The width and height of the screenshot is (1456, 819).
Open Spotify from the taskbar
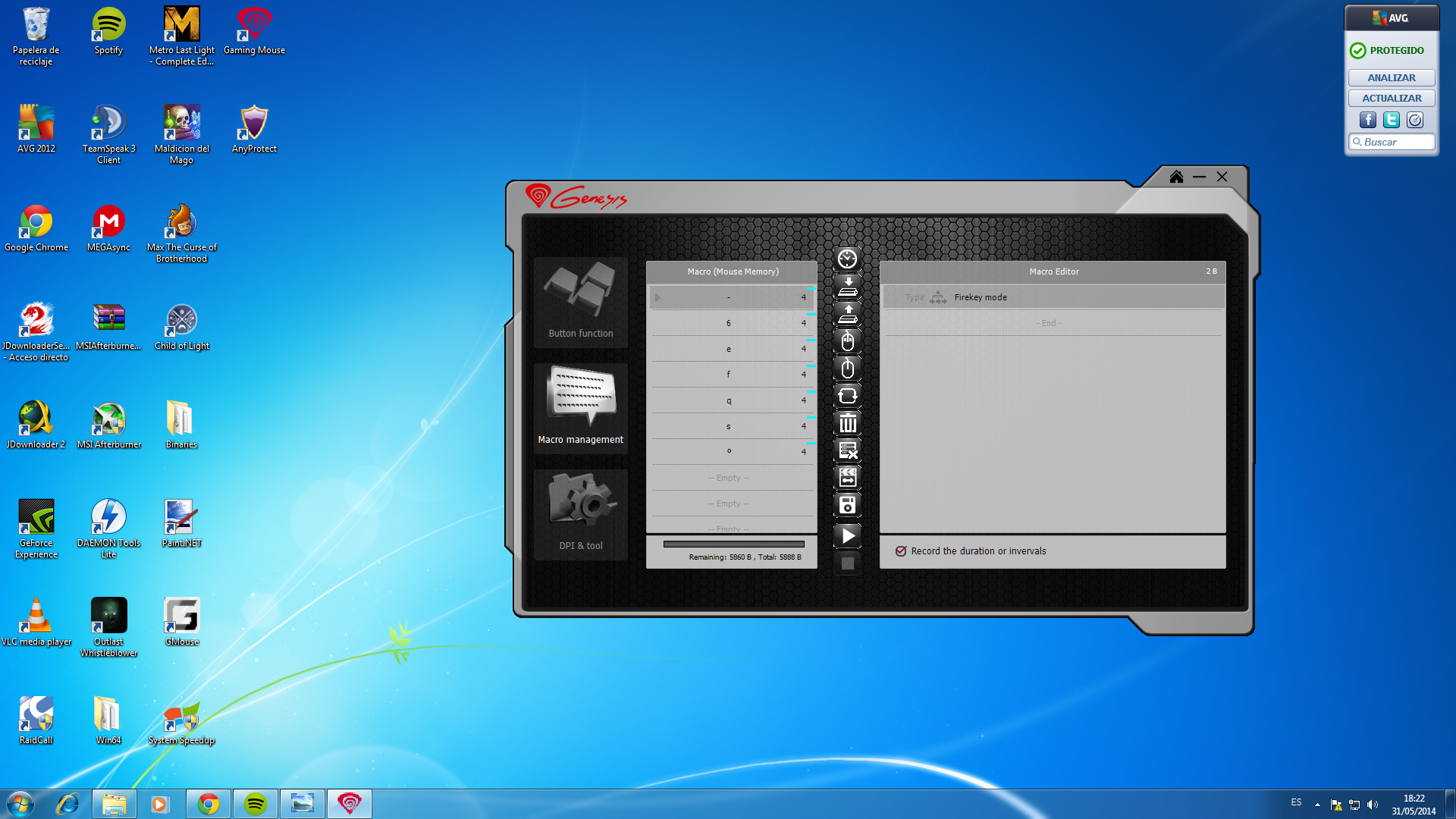coord(255,804)
